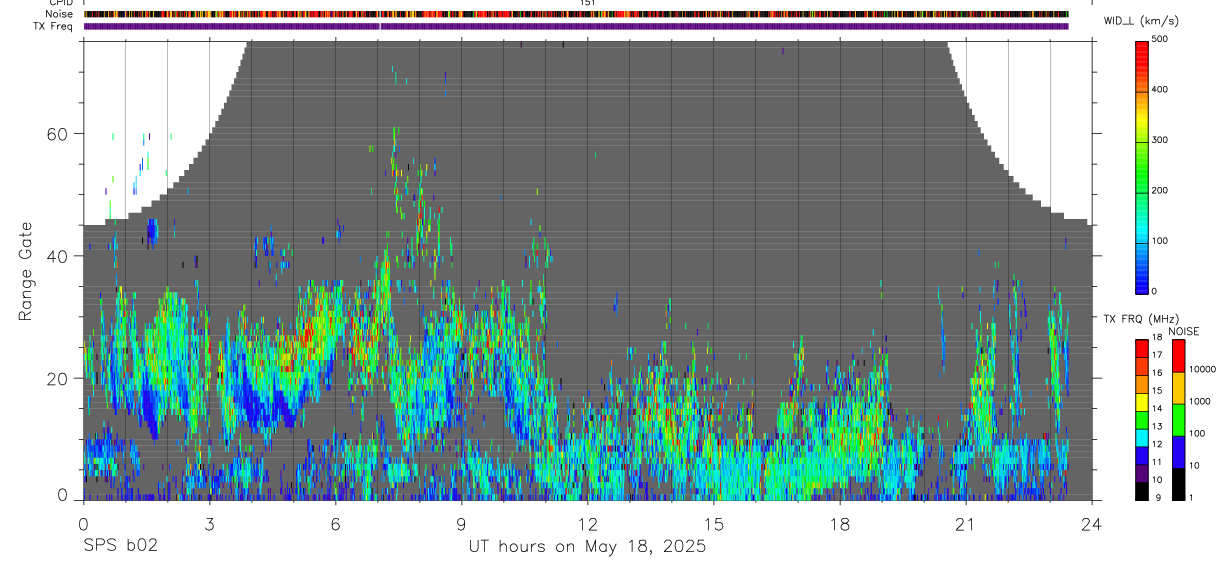1228x567 pixels.
Task: Click the 100 label on the NOISE scale
Action: coord(1198,434)
